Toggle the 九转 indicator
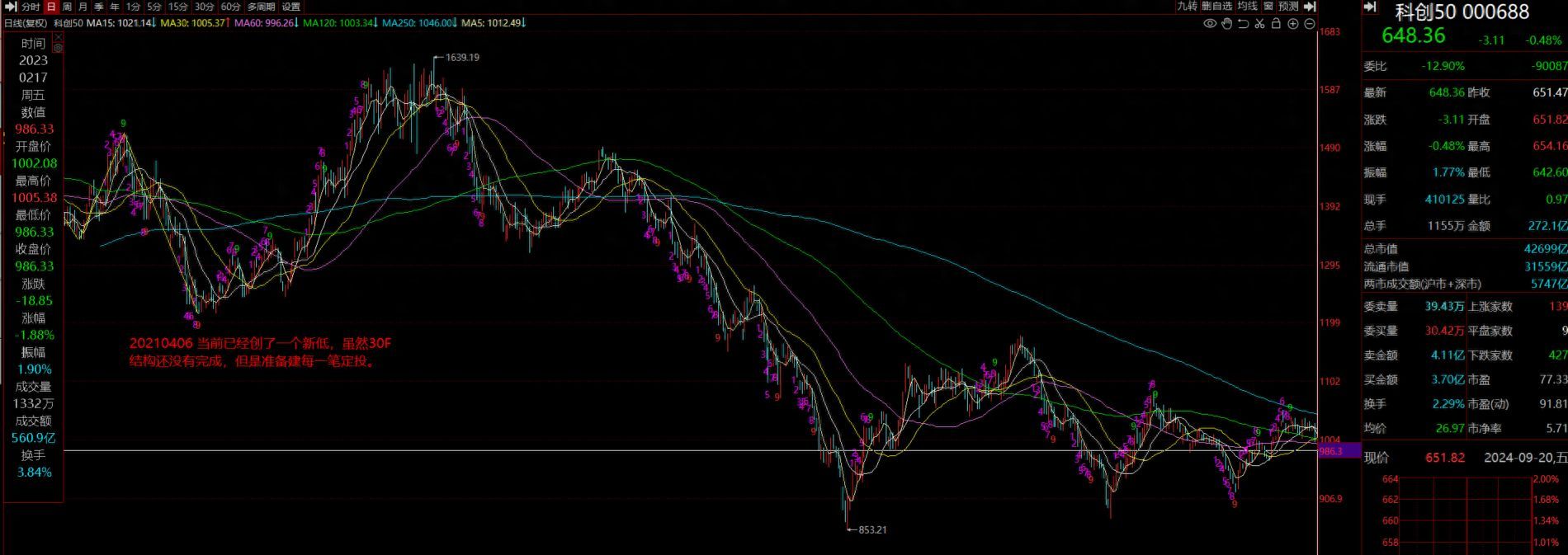1568x555 pixels. click(1187, 7)
